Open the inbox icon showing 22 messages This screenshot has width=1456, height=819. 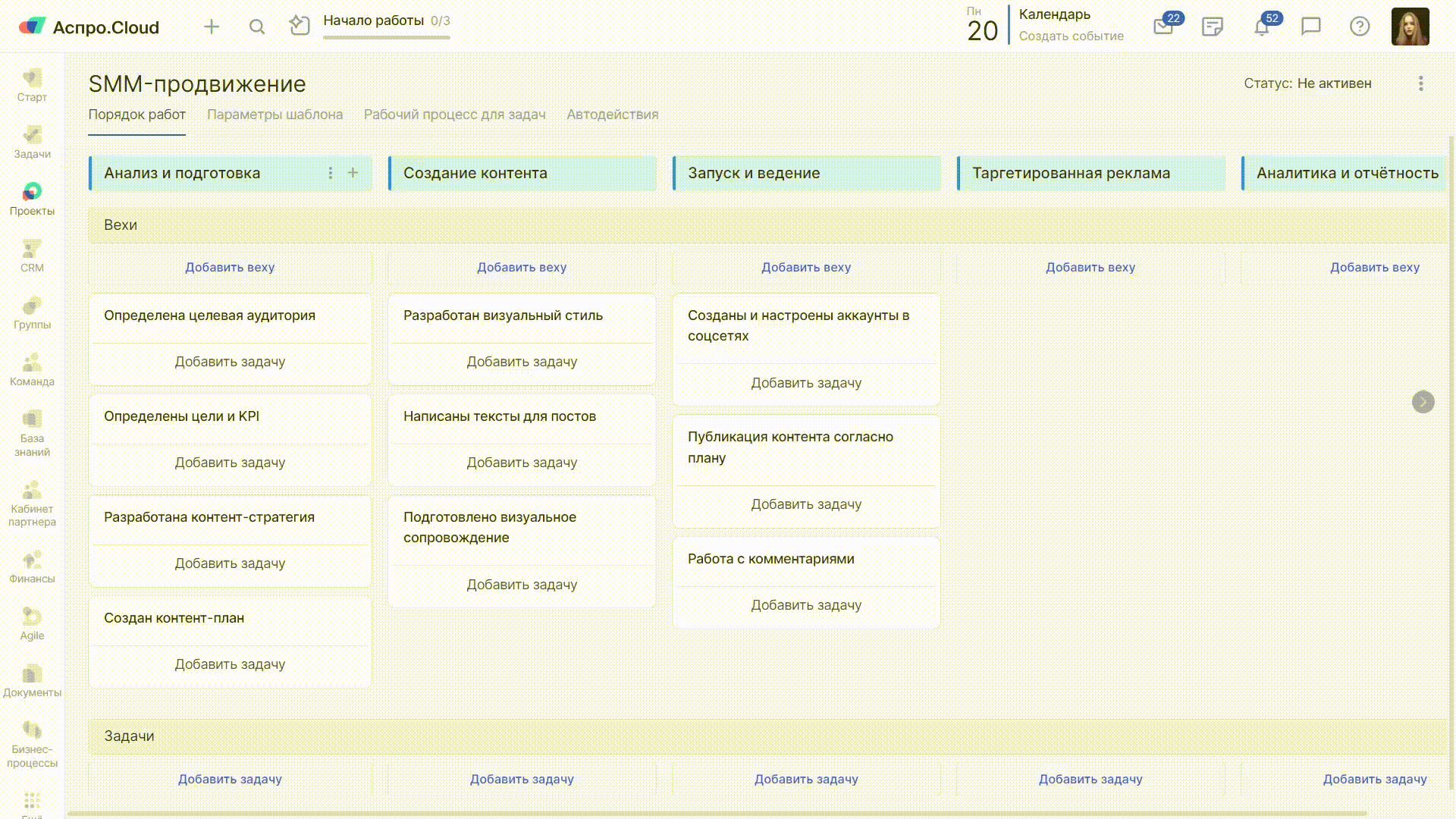(x=1163, y=27)
